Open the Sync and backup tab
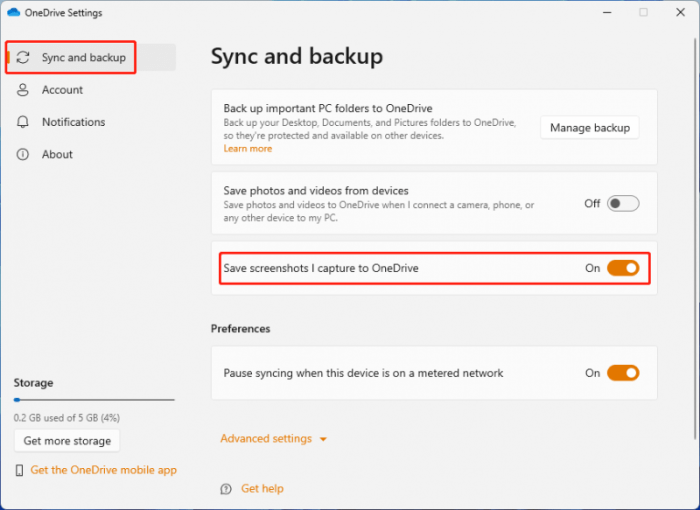 click(91, 57)
